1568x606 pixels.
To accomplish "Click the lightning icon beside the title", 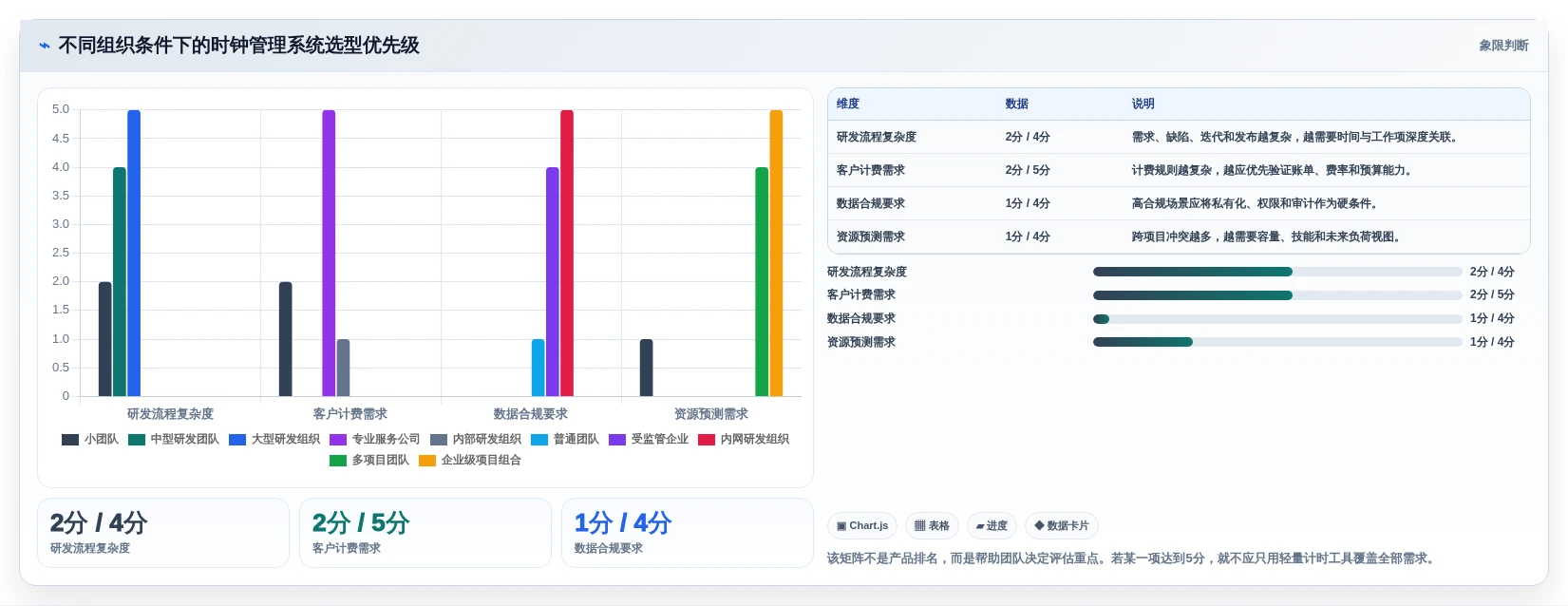I will 45,46.
